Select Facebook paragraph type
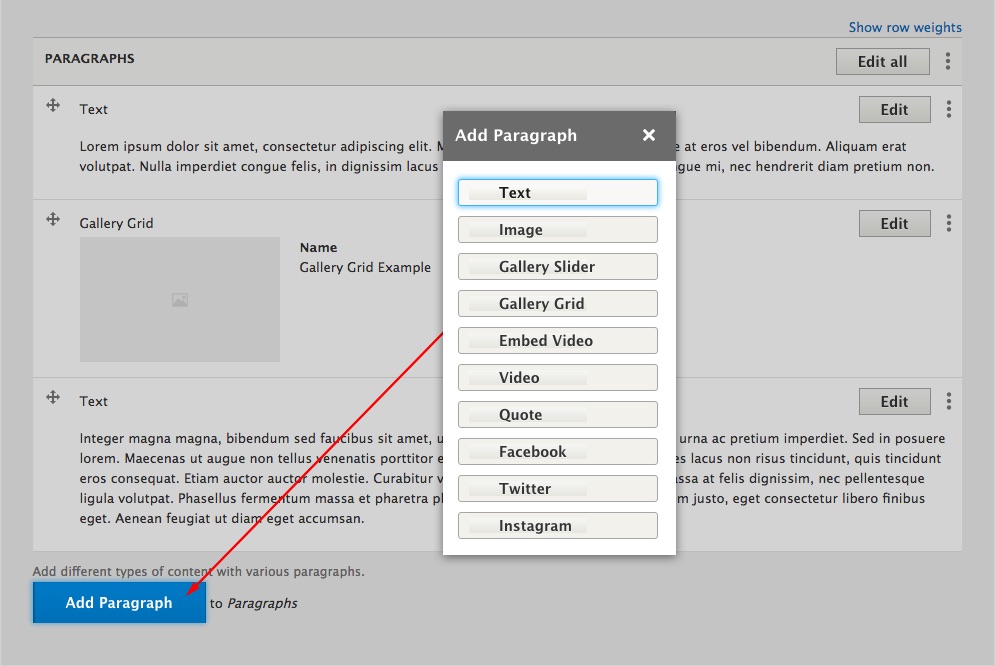995x666 pixels. (x=558, y=452)
